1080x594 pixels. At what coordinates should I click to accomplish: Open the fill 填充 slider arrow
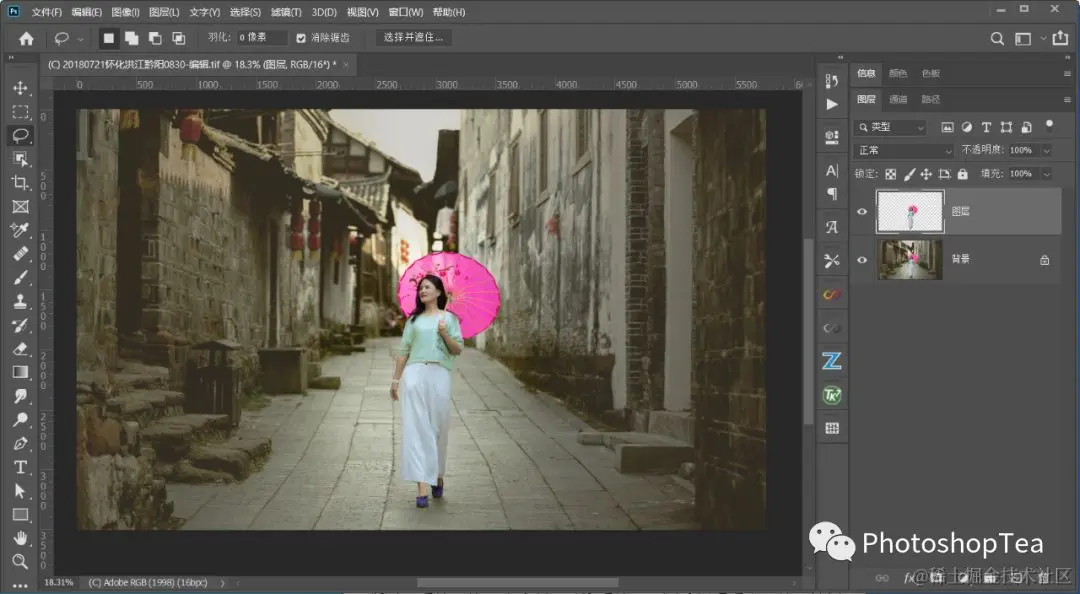click(x=1047, y=174)
